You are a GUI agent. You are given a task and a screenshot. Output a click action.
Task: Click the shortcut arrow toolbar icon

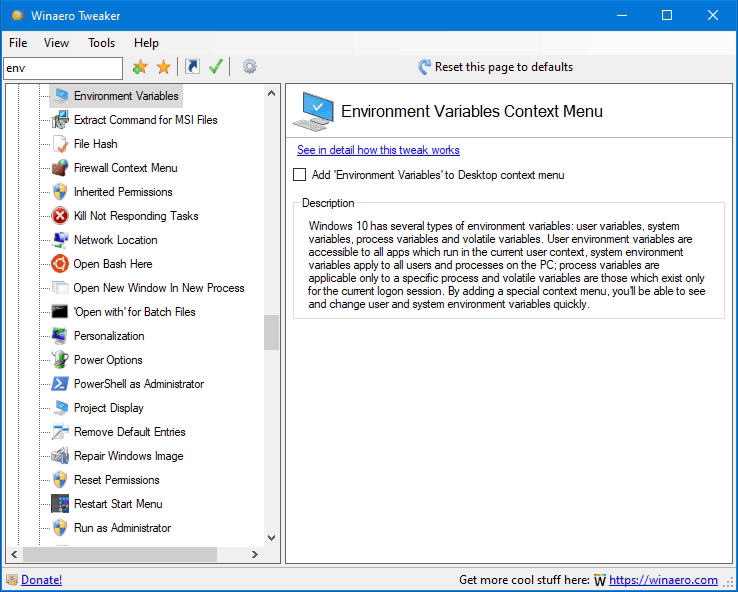(x=192, y=67)
